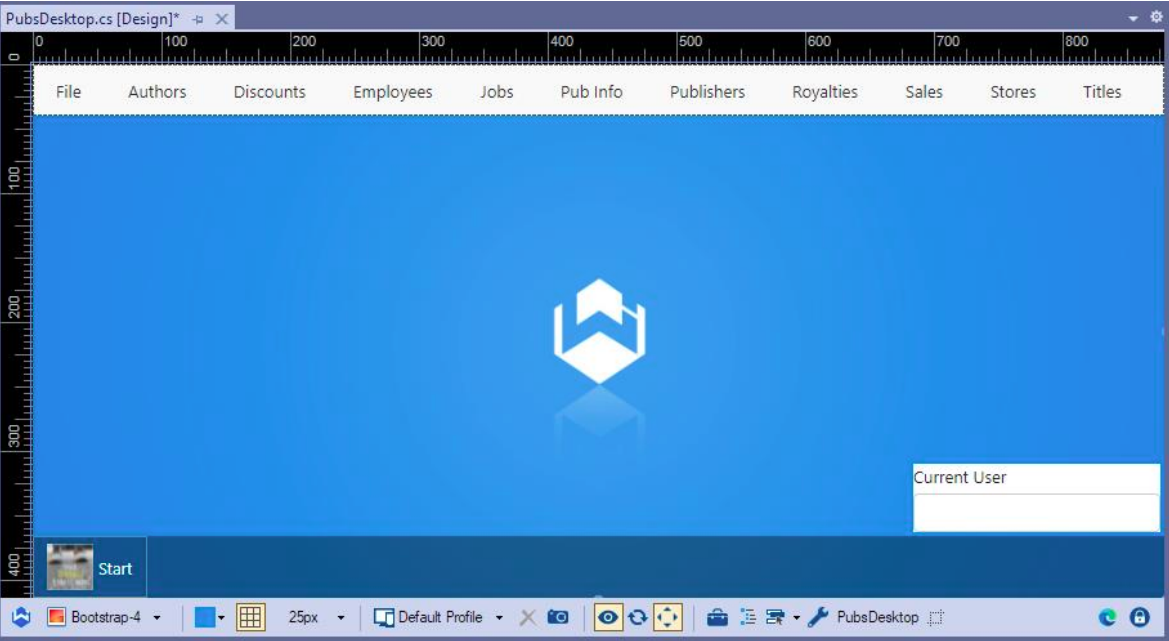Click the Start button thumbnail image

[70, 567]
